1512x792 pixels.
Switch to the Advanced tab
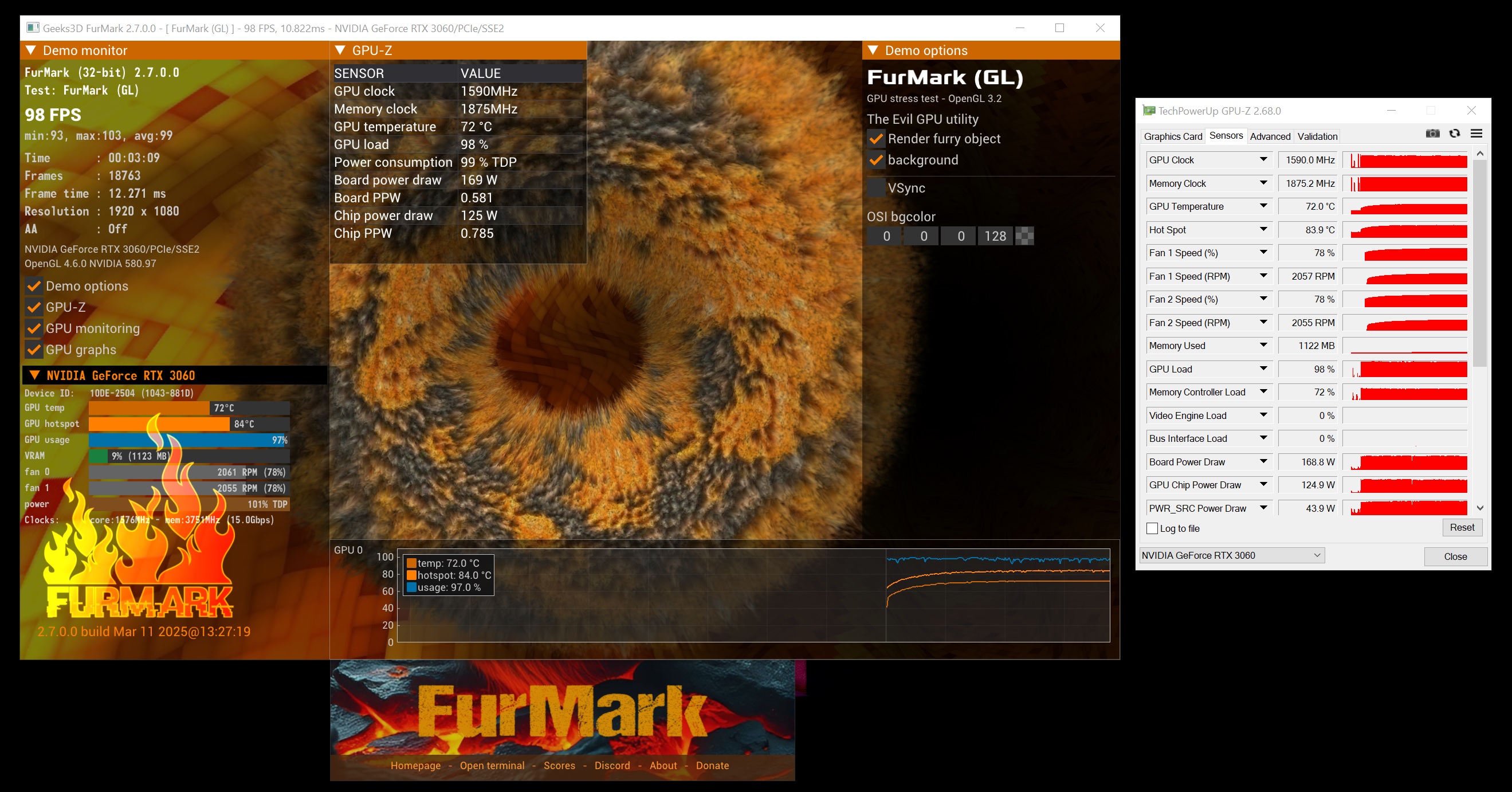[x=1270, y=136]
